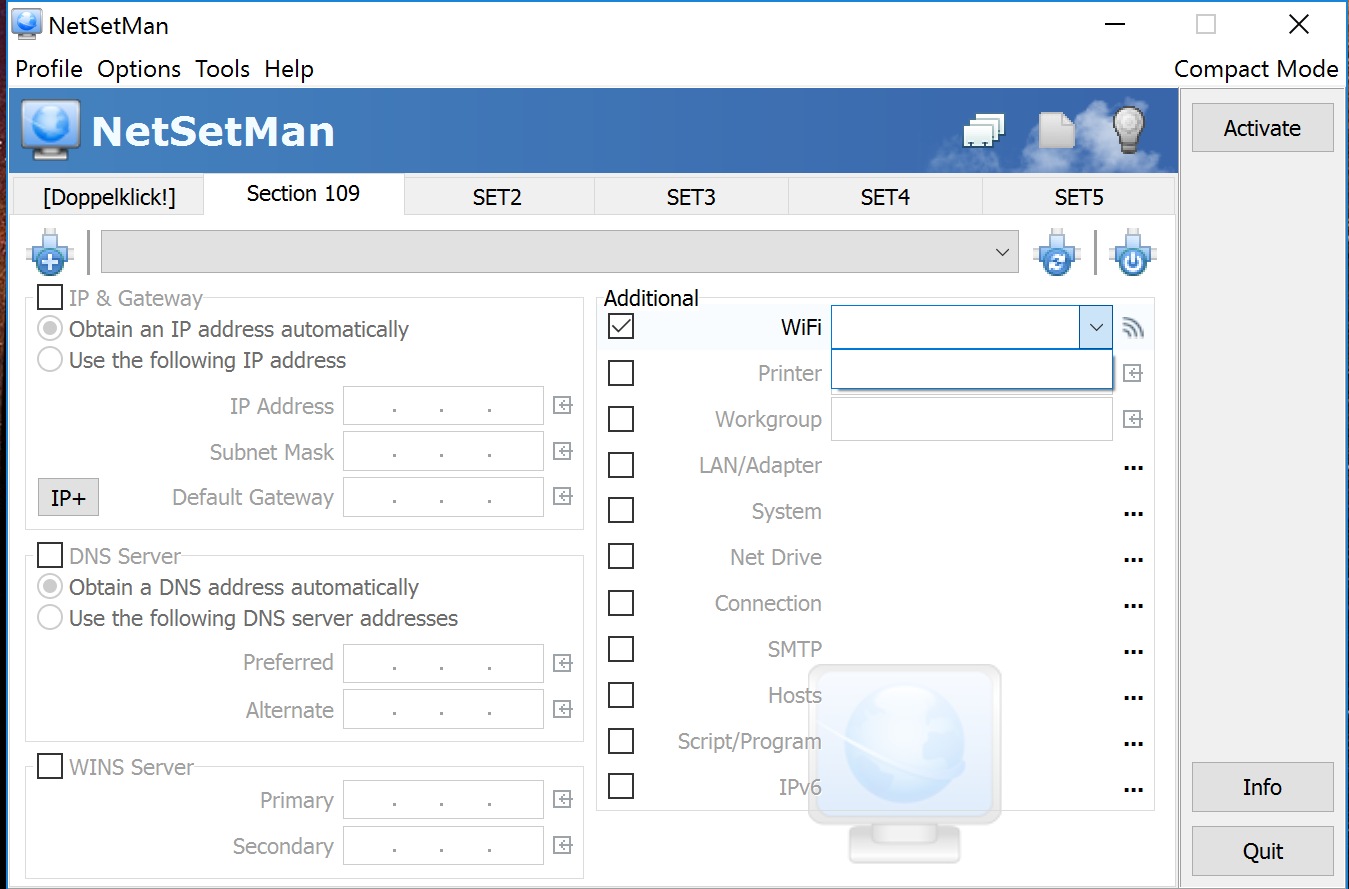1349x889 pixels.
Task: Click the add network adapter icon
Action: (x=50, y=252)
